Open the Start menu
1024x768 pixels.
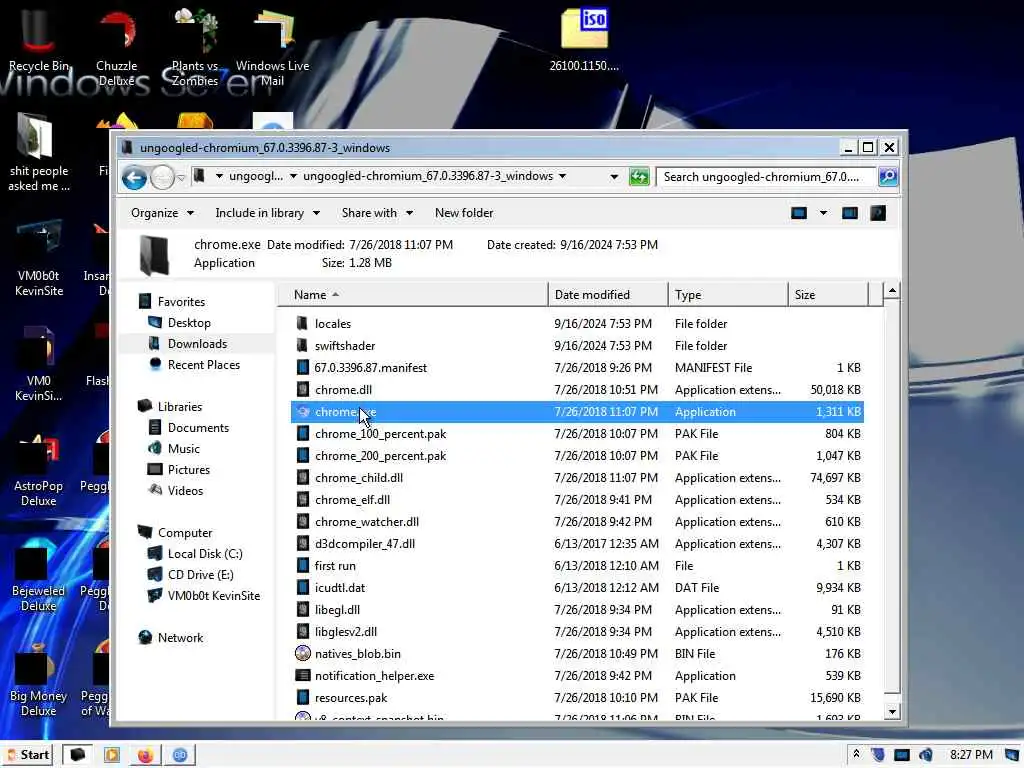(x=27, y=755)
